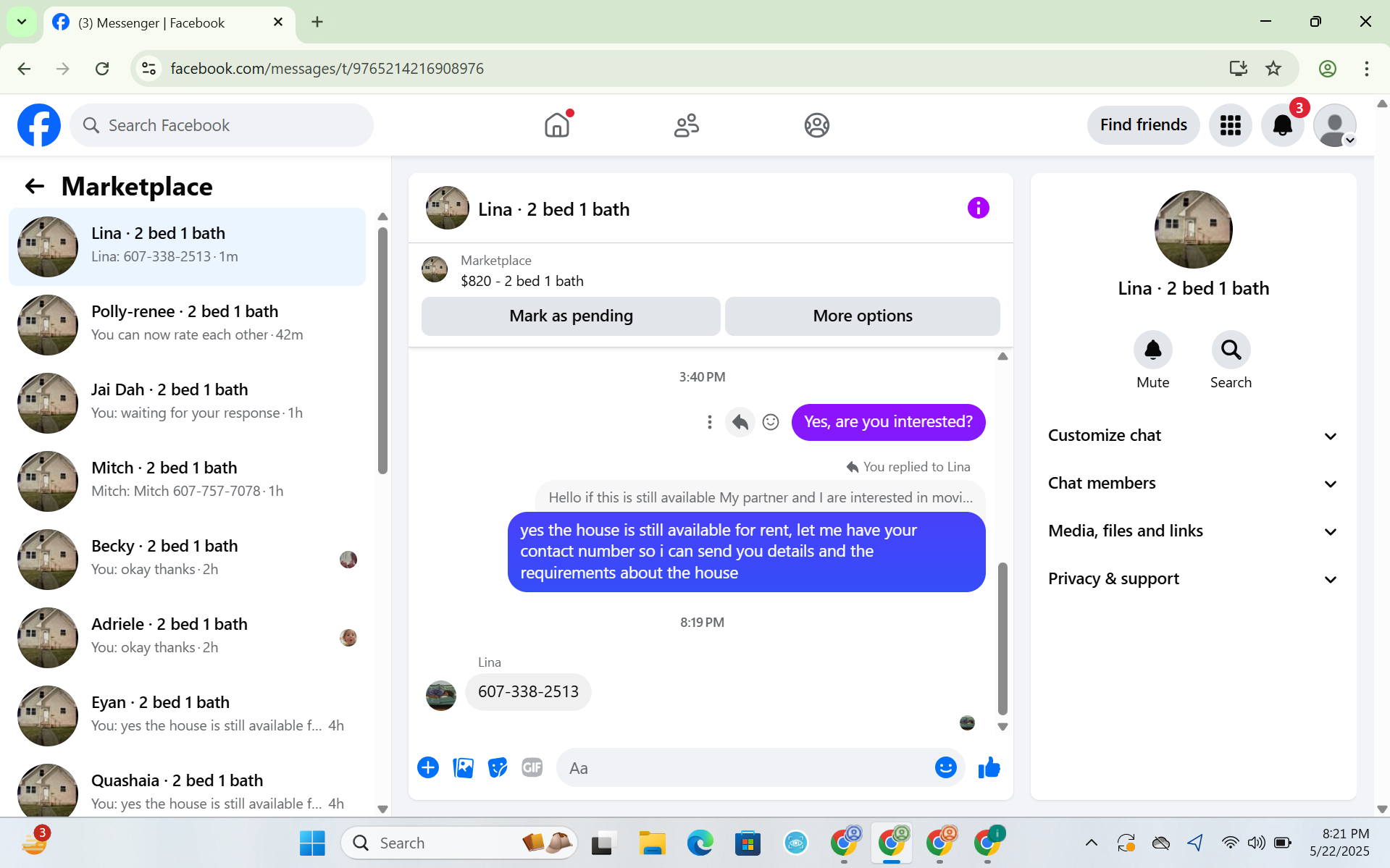Open a new browser tab
The height and width of the screenshot is (868, 1390).
tap(317, 22)
